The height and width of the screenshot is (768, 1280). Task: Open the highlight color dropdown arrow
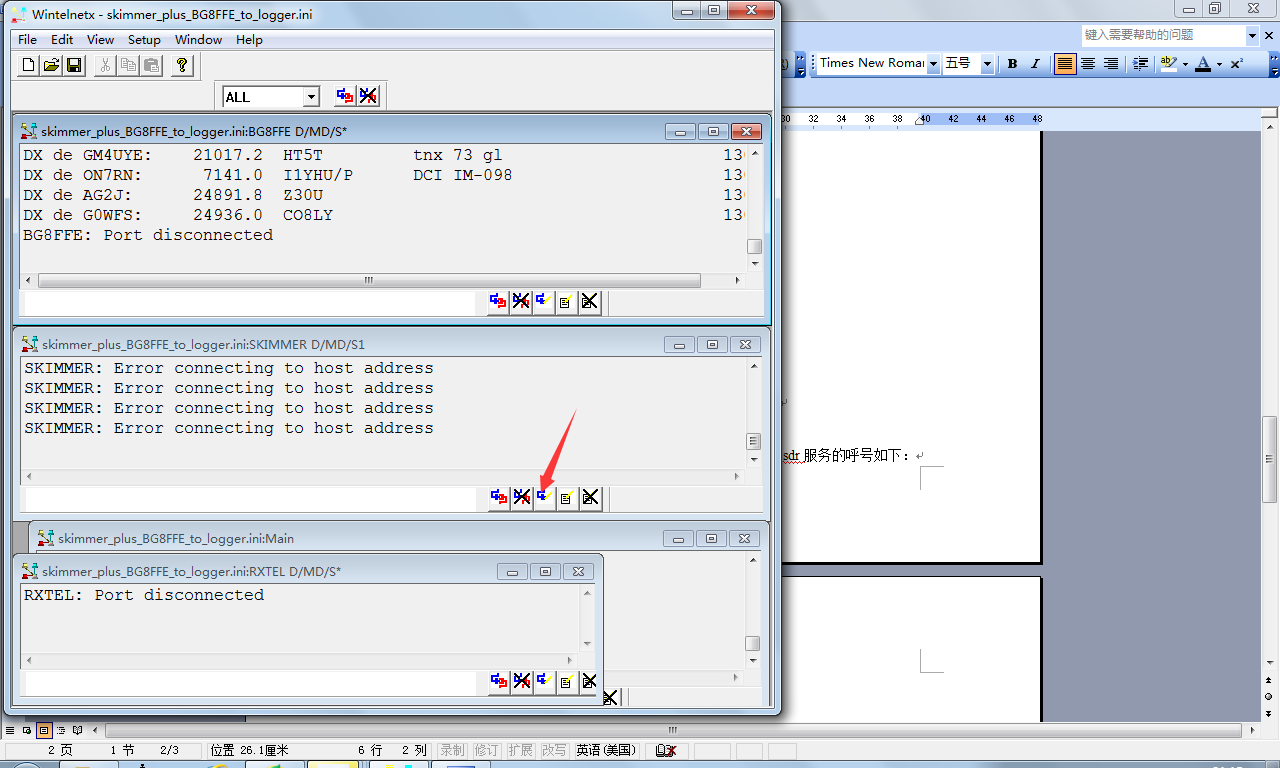coord(1185,64)
